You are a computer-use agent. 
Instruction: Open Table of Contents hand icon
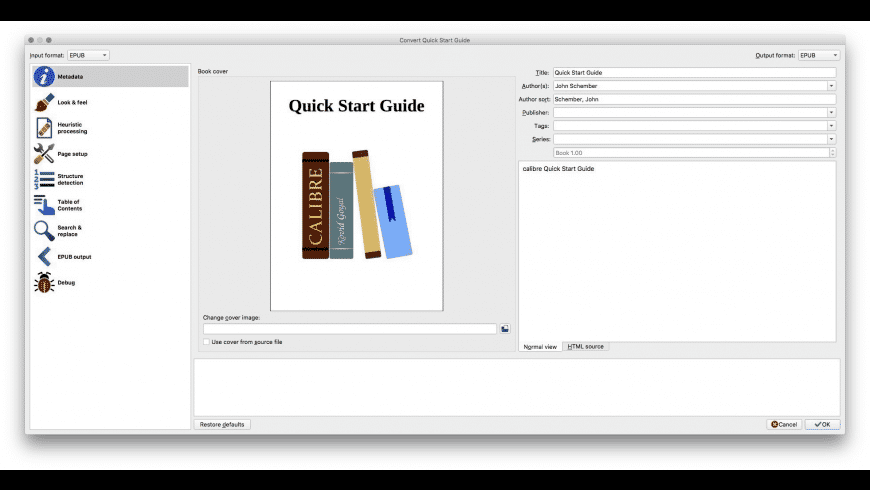[44, 205]
